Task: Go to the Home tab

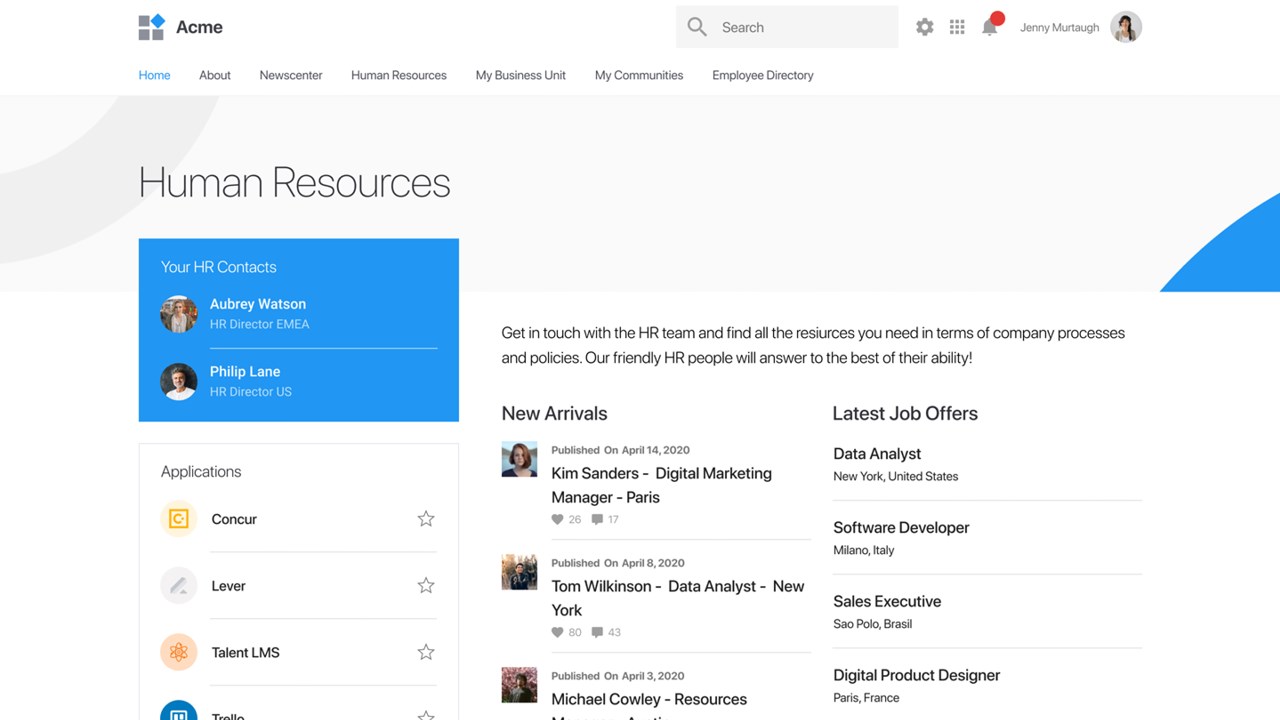Action: point(154,75)
